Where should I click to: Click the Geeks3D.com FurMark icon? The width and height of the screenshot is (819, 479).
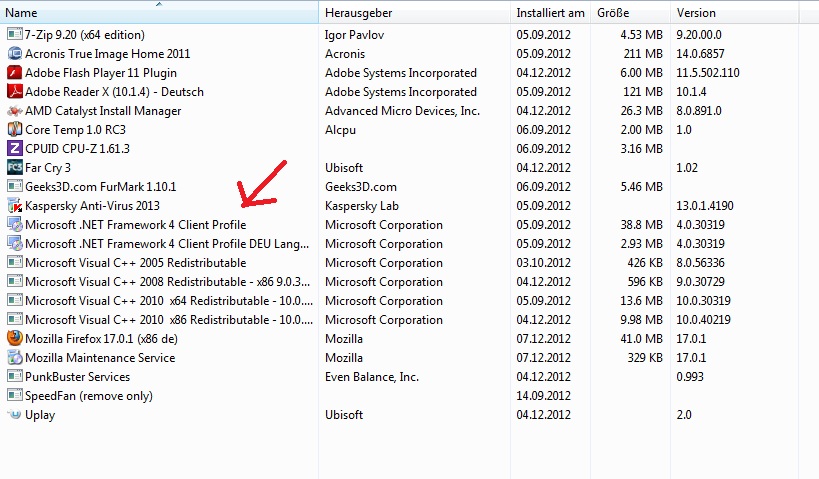tap(15, 186)
